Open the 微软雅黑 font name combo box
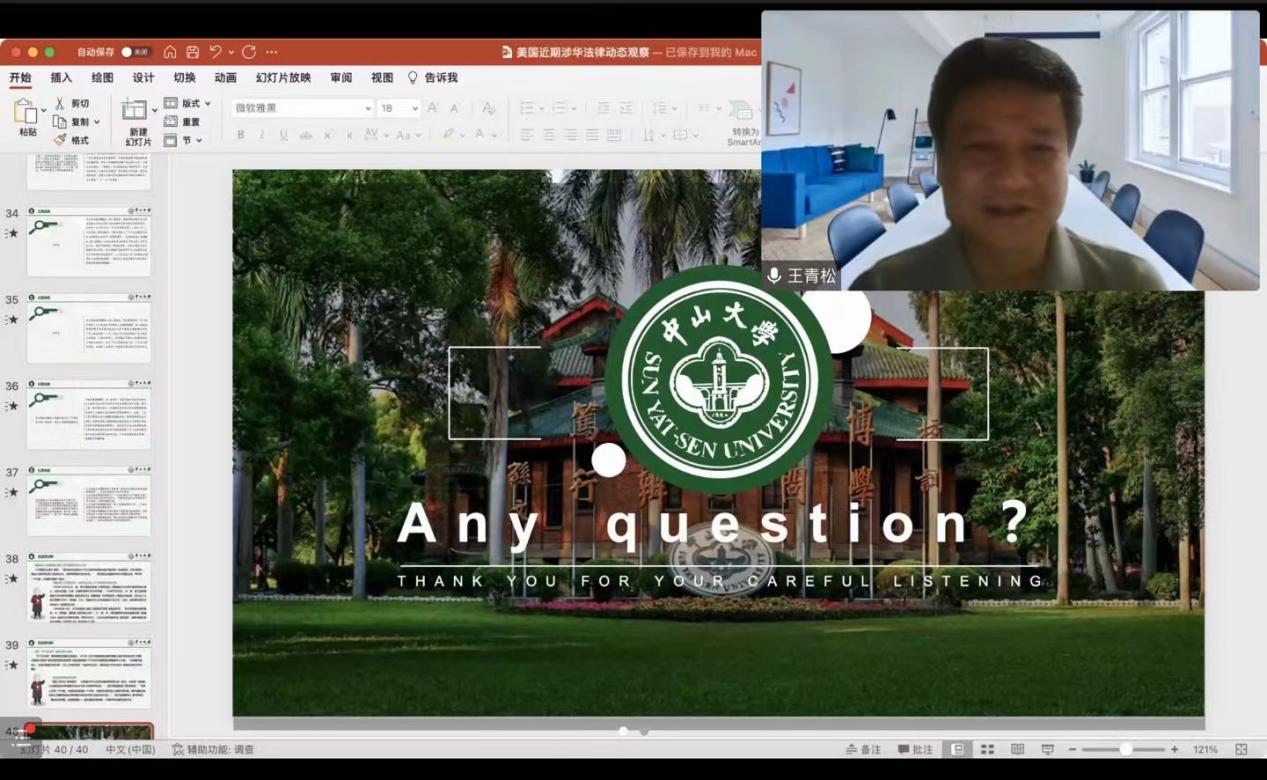This screenshot has height=780, width=1267. click(x=302, y=108)
